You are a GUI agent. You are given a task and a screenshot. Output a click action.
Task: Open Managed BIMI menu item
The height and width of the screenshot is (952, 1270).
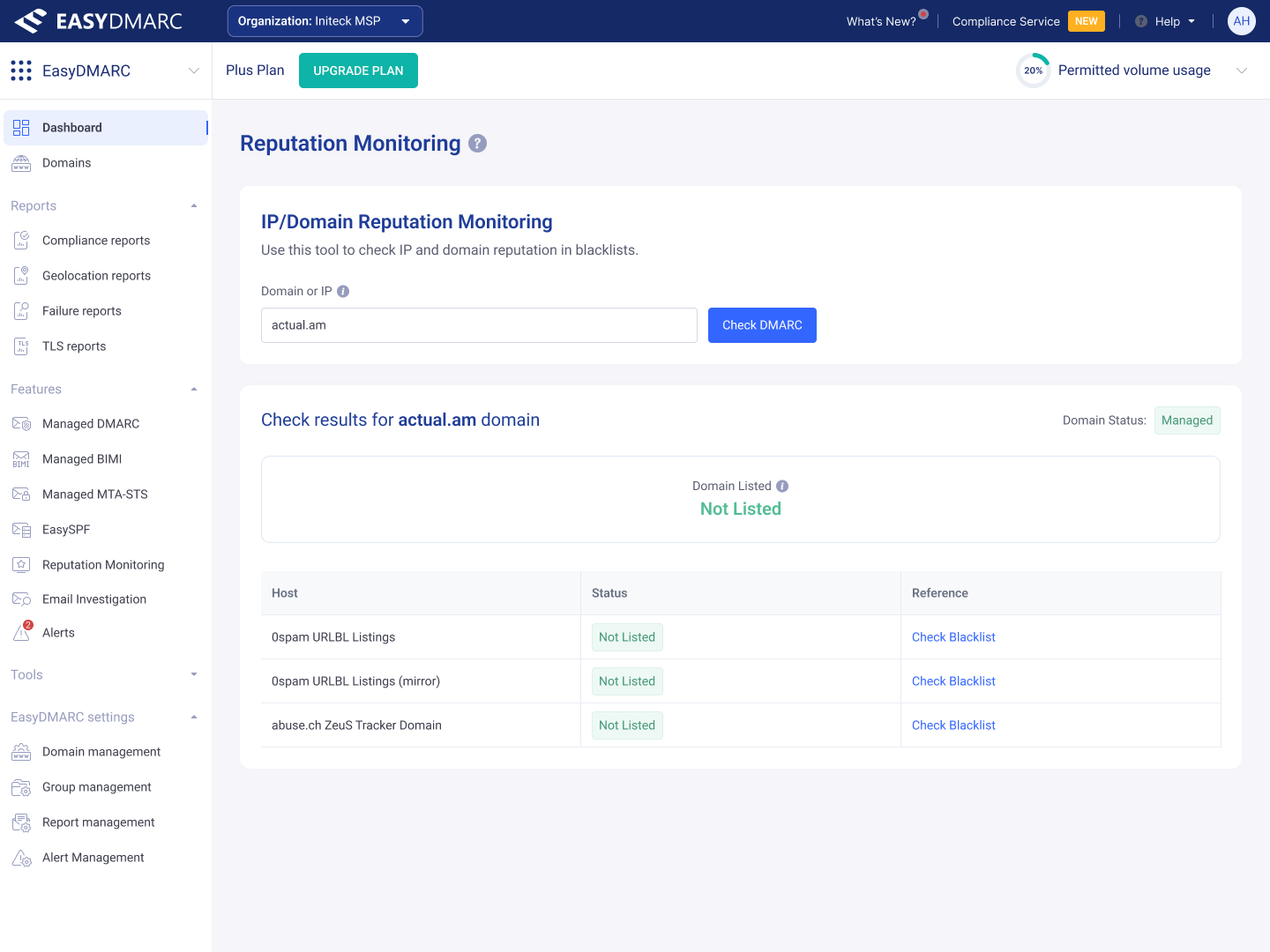[106, 459]
